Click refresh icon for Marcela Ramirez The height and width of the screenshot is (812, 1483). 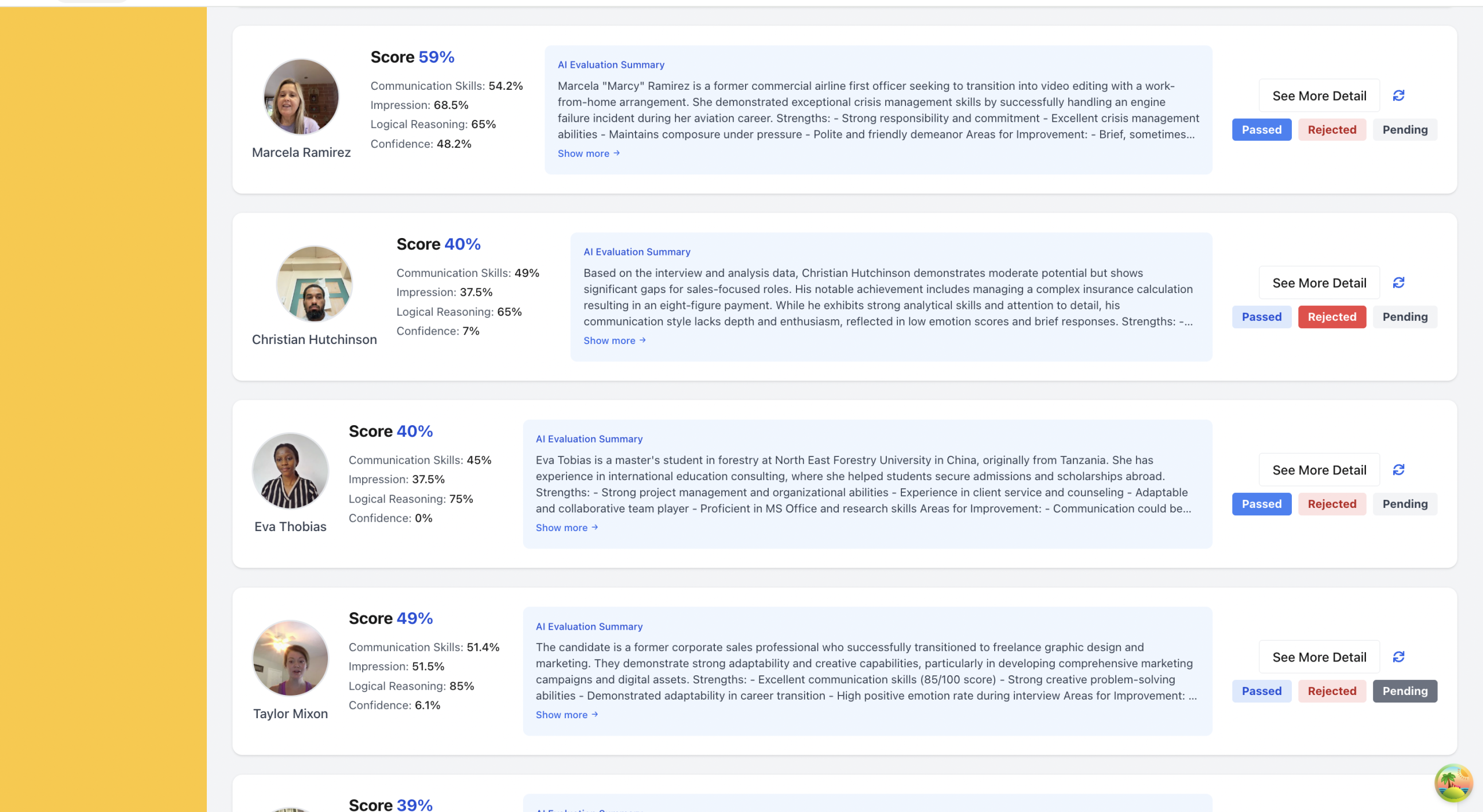tap(1398, 96)
